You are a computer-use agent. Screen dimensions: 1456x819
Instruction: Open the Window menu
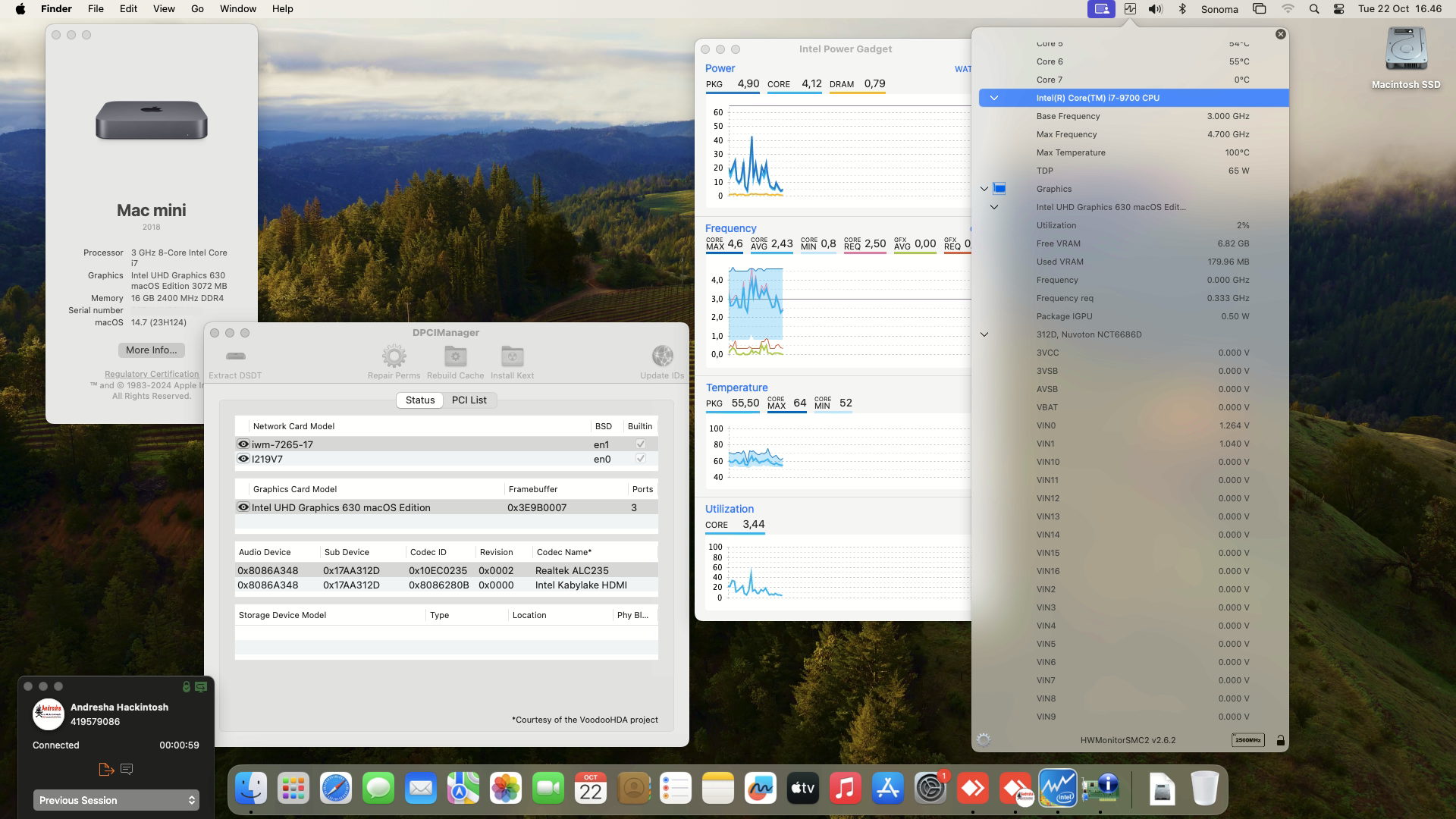[x=238, y=9]
